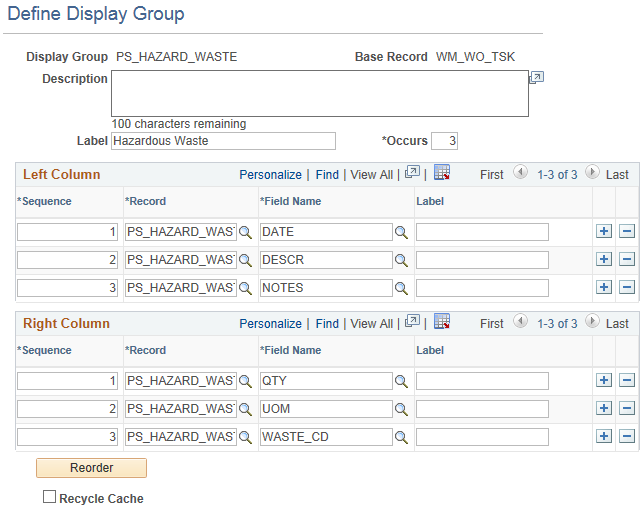644x510 pixels.
Task: Add a row after WASTE_CD
Action: tap(604, 436)
